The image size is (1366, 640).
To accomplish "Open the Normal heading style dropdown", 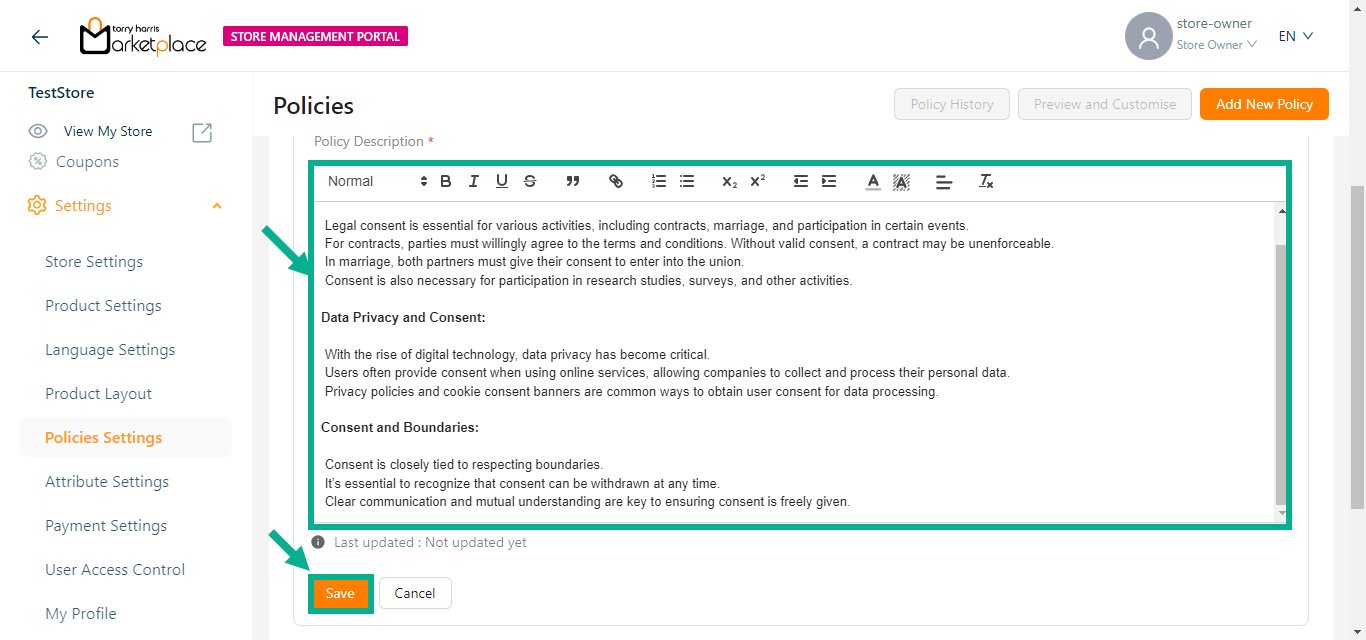I will pos(377,181).
